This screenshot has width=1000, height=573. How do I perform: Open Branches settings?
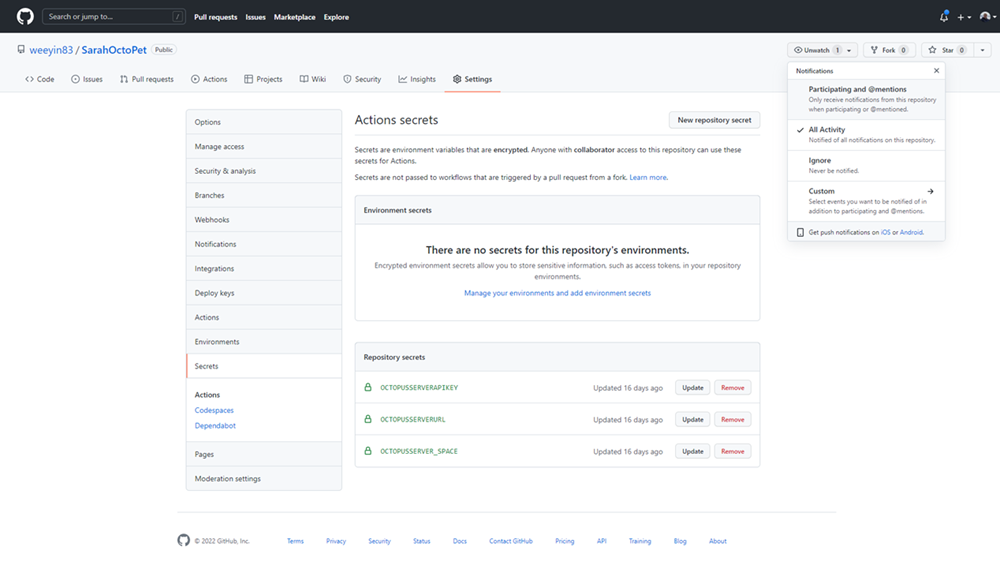pos(264,195)
